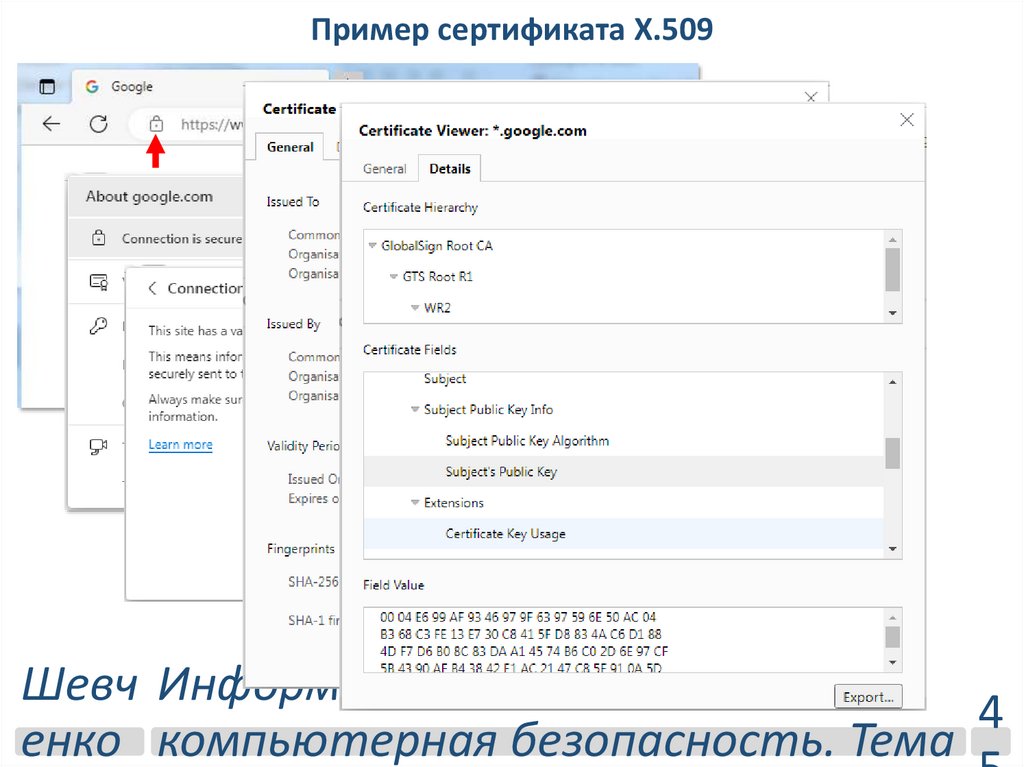The height and width of the screenshot is (767, 1024).
Task: Select Subject Public Key Algorithm field
Action: click(527, 440)
